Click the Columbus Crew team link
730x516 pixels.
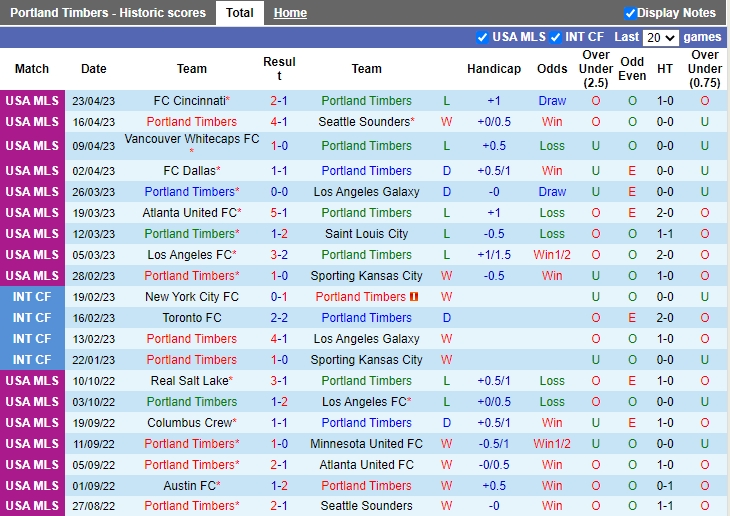189,423
